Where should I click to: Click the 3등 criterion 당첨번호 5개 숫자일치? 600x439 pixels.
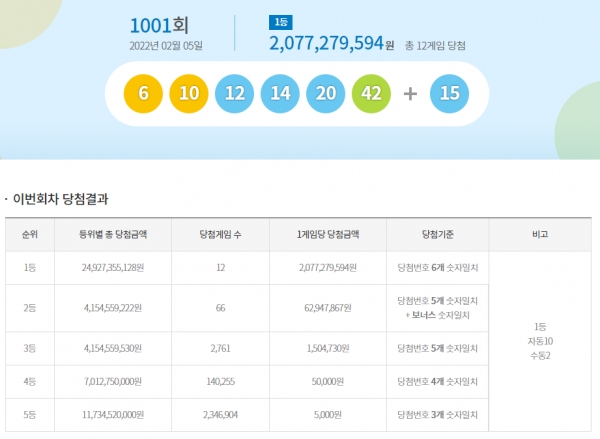click(x=438, y=348)
